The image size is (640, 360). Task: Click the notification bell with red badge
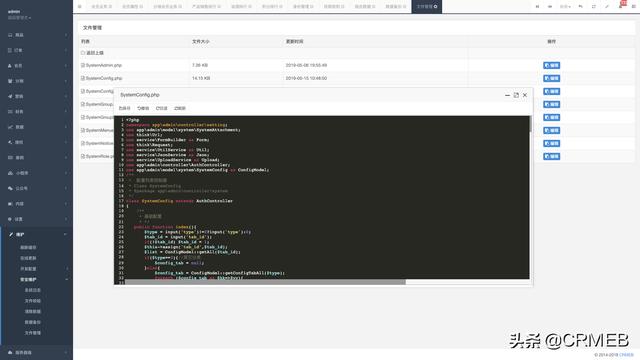point(621,5)
